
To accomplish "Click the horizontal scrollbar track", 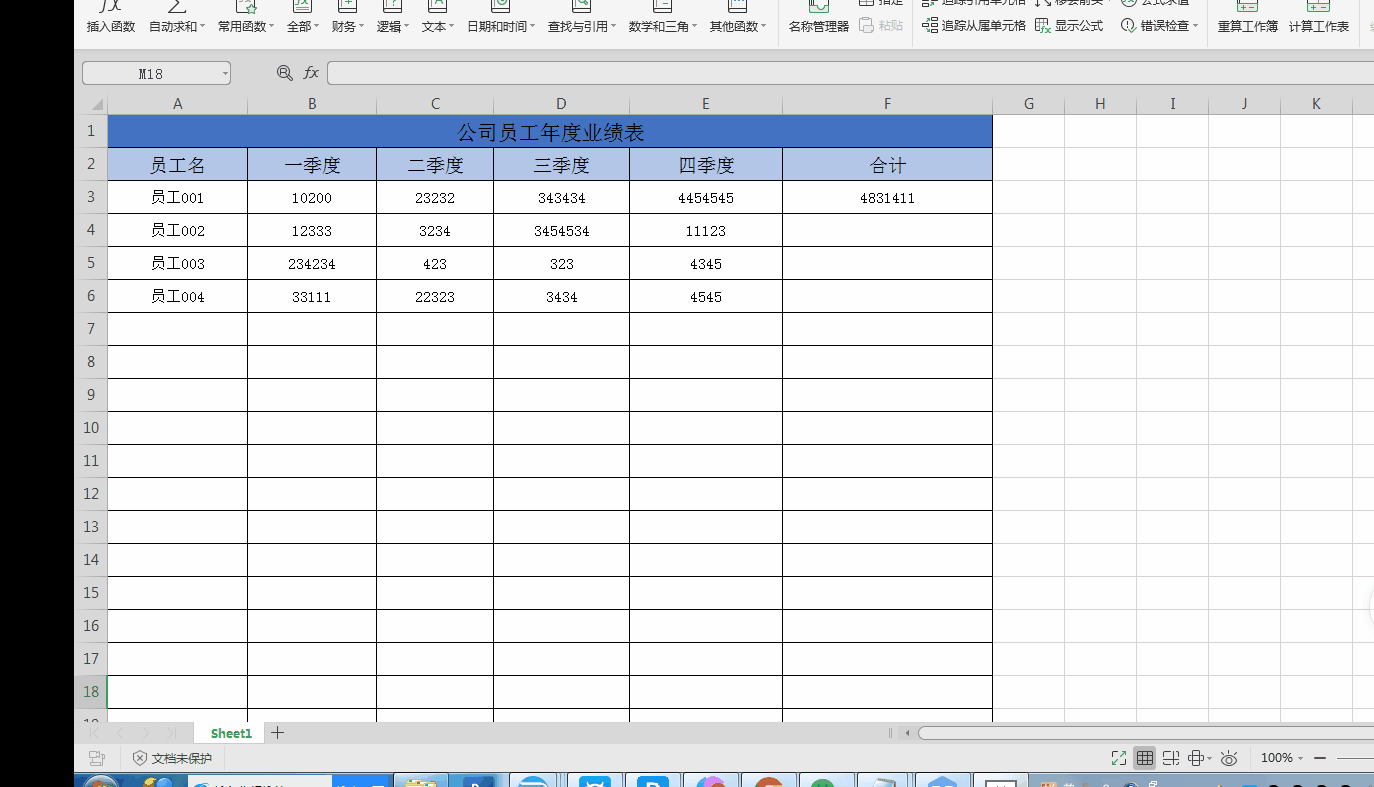I will click(1145, 733).
